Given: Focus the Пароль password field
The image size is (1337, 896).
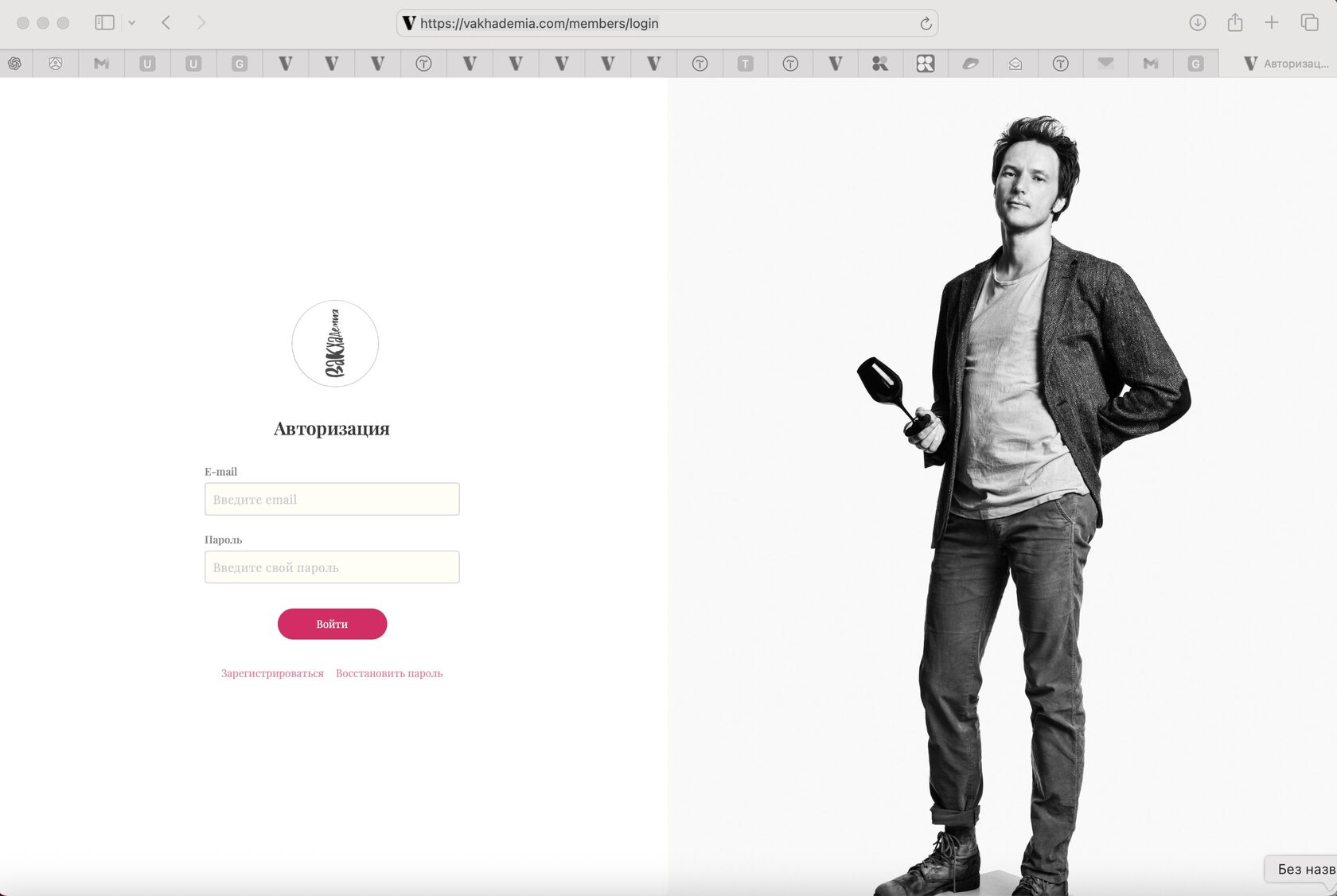Looking at the screenshot, I should [332, 567].
